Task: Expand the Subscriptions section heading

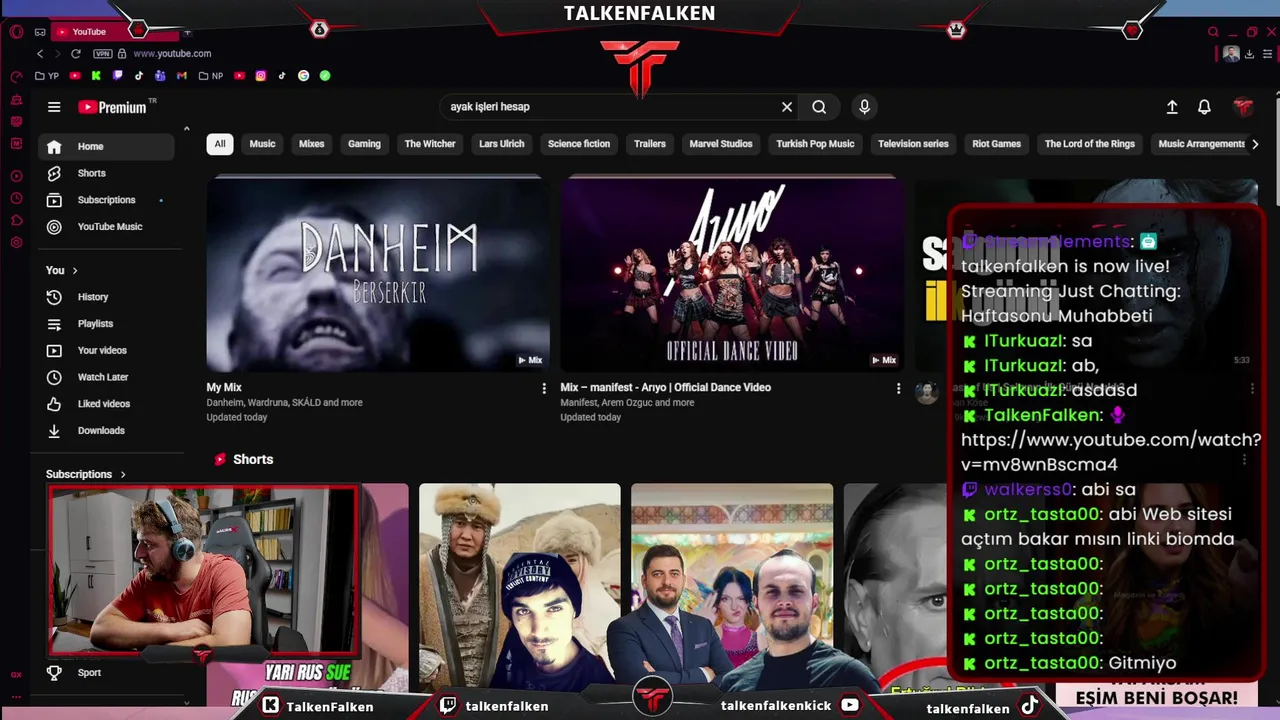Action: (86, 474)
